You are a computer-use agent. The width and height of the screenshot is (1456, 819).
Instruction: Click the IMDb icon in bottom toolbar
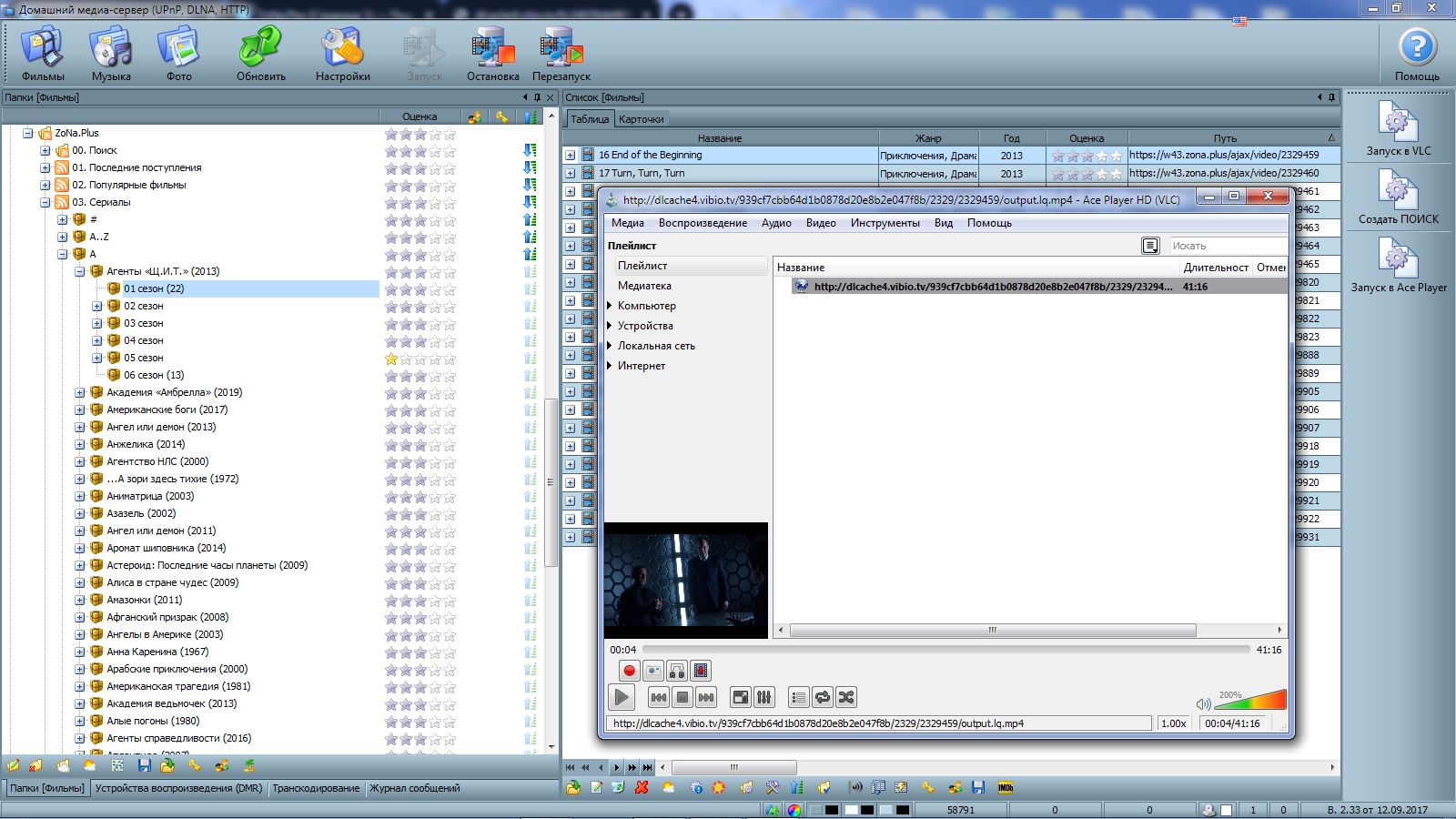point(1006,788)
